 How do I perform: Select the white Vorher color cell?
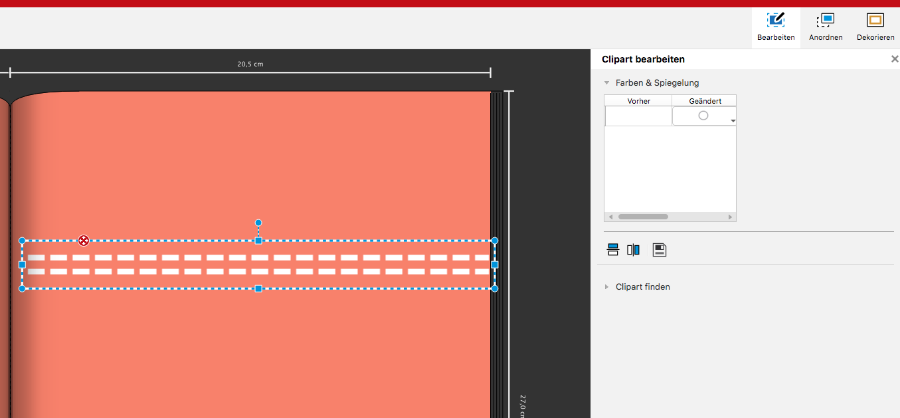(x=638, y=116)
